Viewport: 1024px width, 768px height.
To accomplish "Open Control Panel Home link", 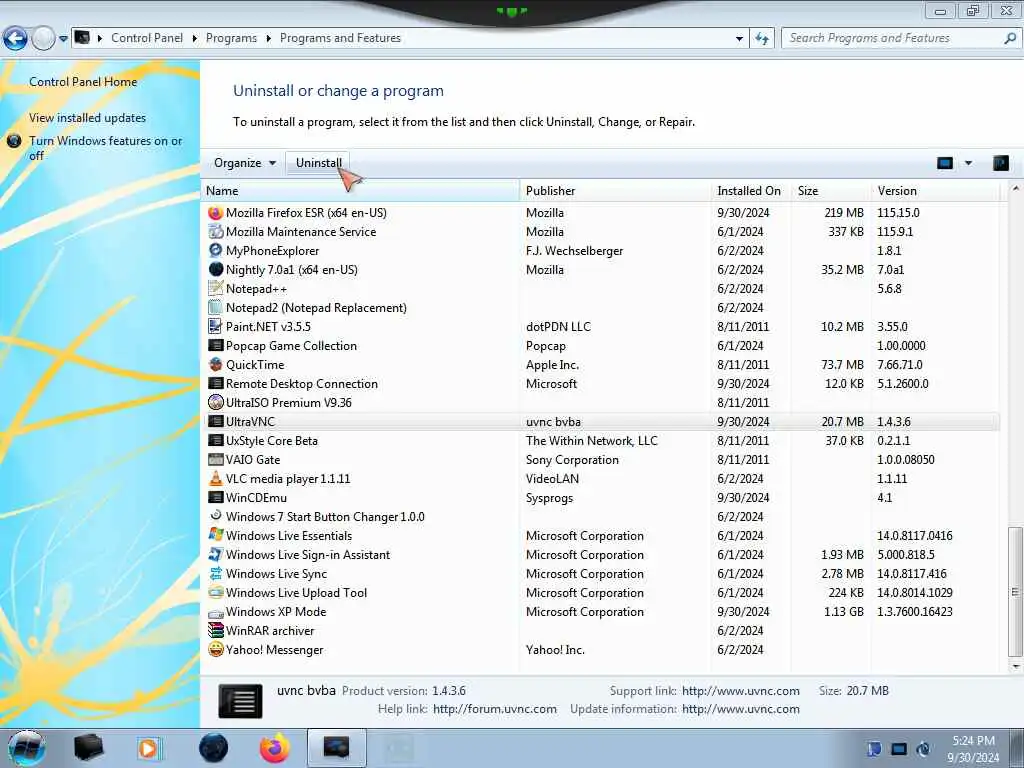I will click(x=83, y=82).
